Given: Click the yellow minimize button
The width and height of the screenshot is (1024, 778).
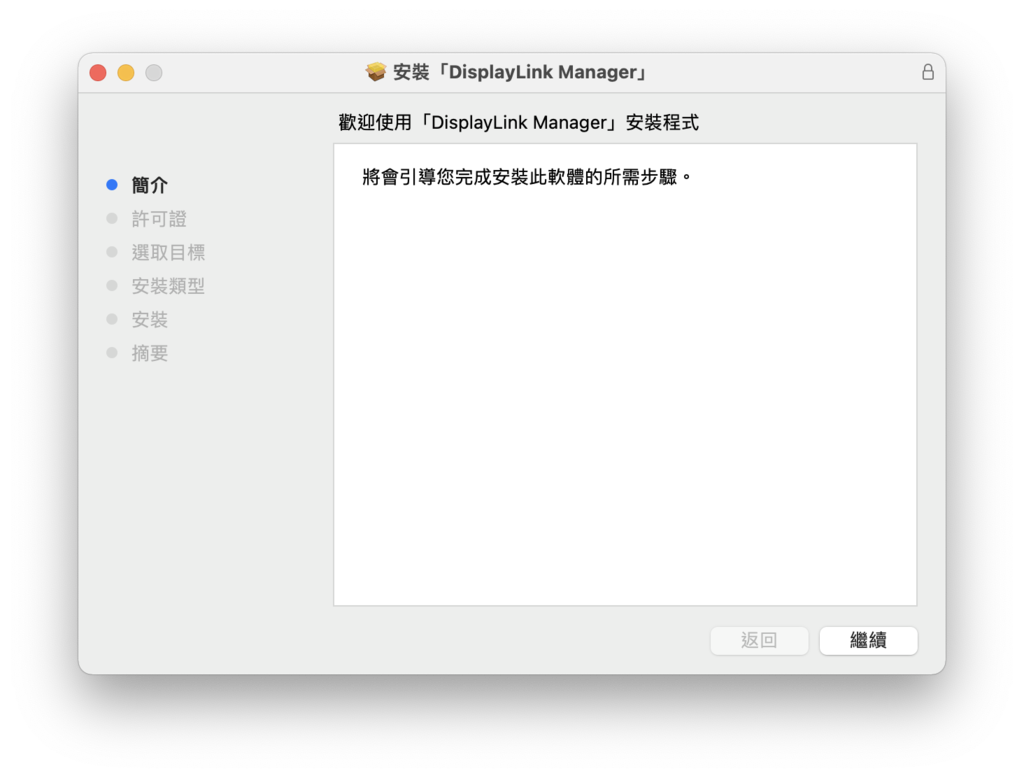Looking at the screenshot, I should pyautogui.click(x=125, y=72).
